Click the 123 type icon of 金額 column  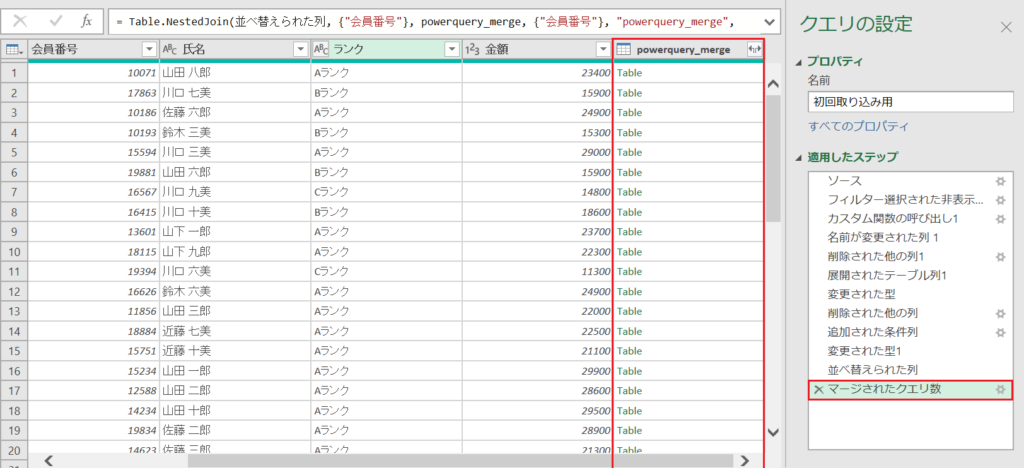(x=472, y=50)
